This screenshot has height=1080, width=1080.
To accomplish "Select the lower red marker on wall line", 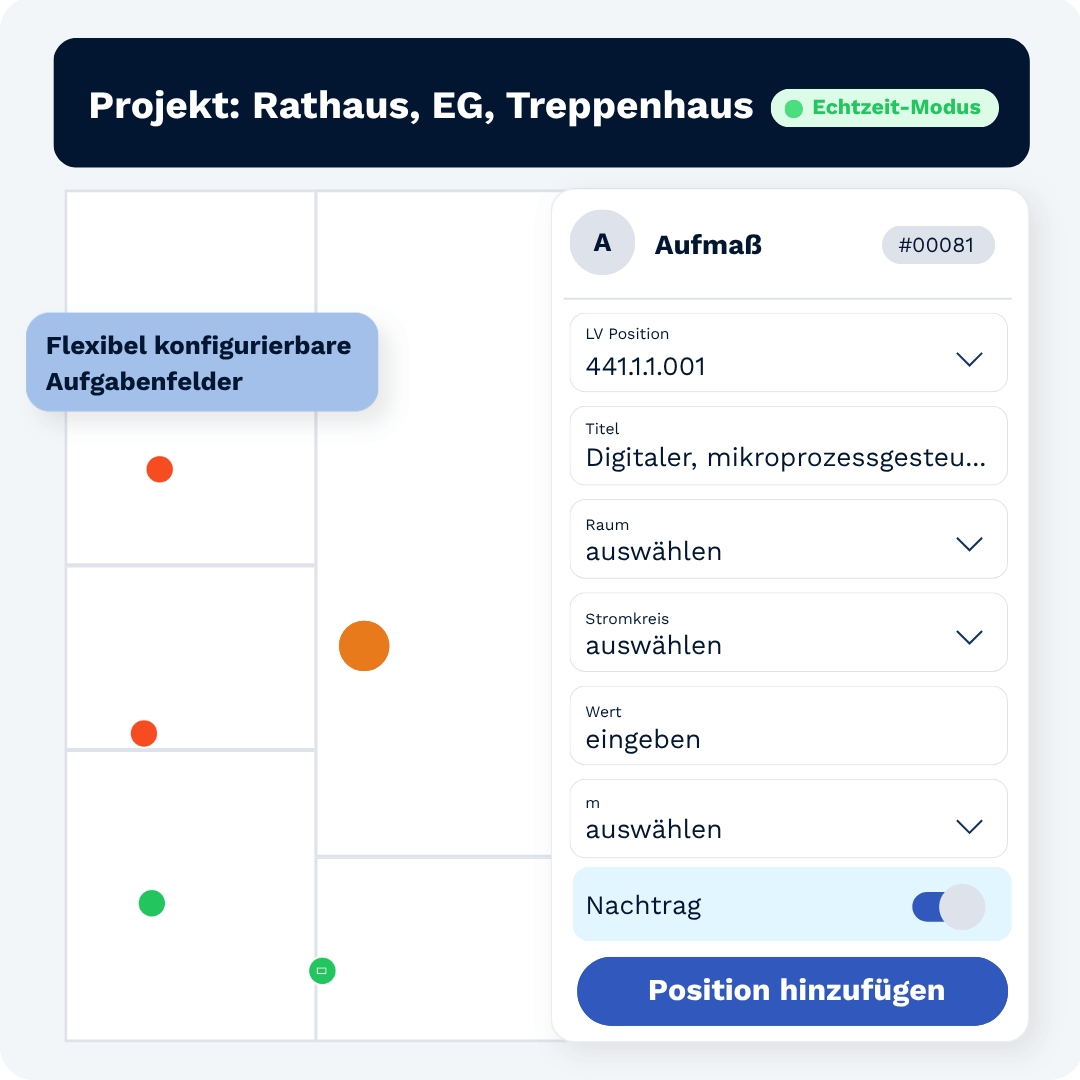I will [x=144, y=733].
